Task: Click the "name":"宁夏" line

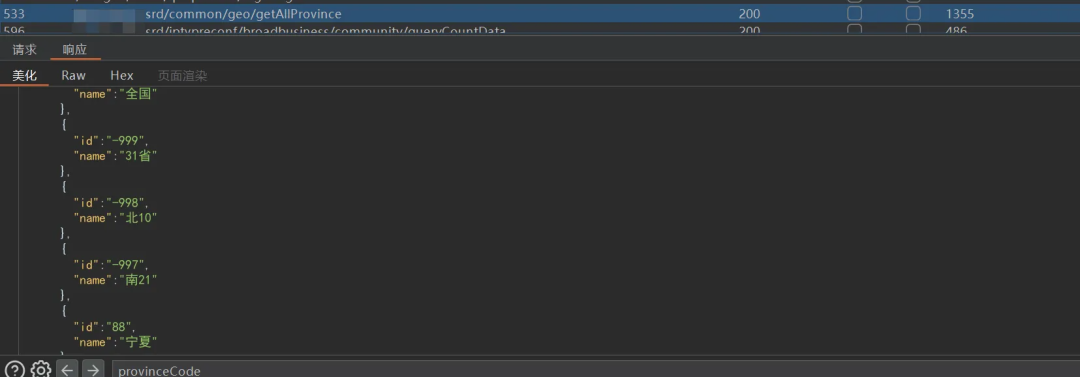Action: pyautogui.click(x=116, y=343)
